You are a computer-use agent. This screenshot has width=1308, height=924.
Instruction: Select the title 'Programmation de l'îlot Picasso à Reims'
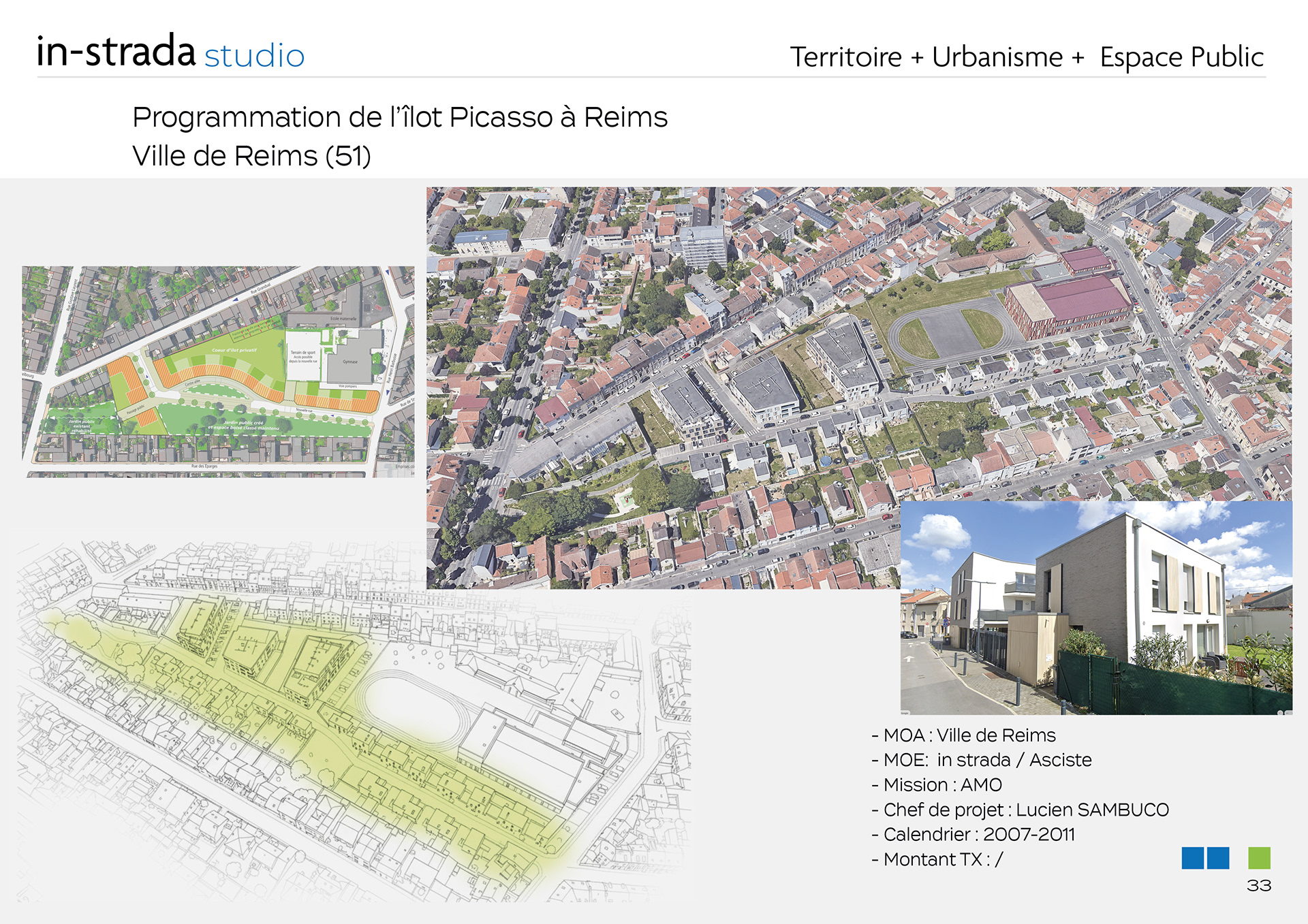pyautogui.click(x=400, y=117)
